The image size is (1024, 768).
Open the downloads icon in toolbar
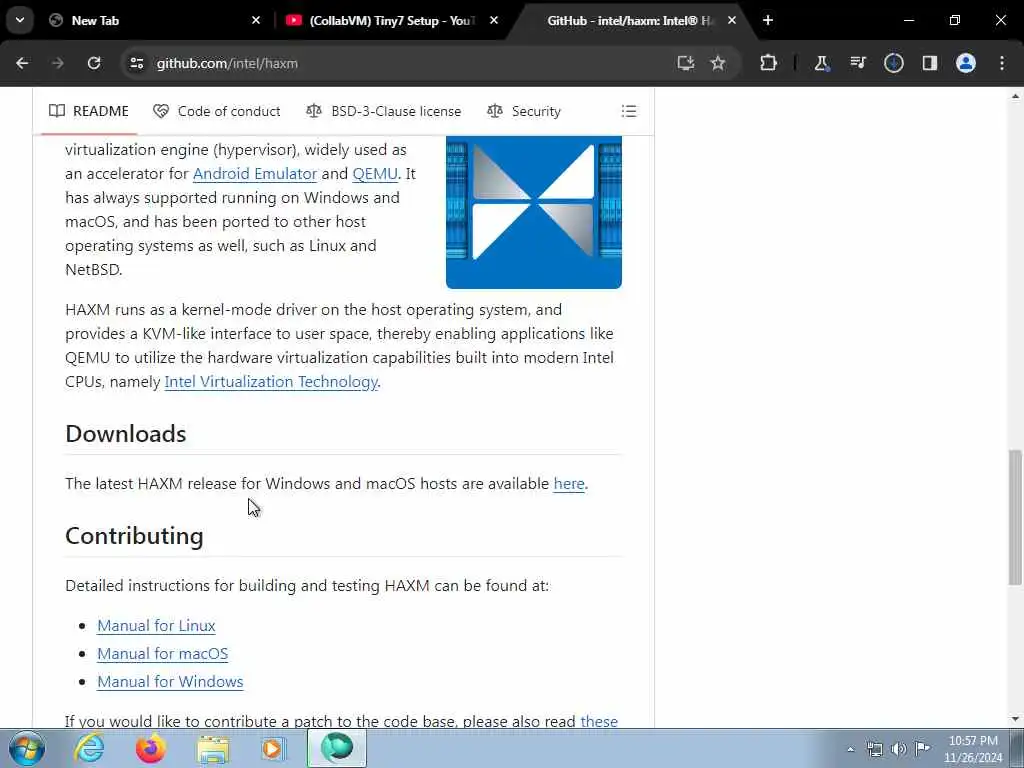click(893, 63)
